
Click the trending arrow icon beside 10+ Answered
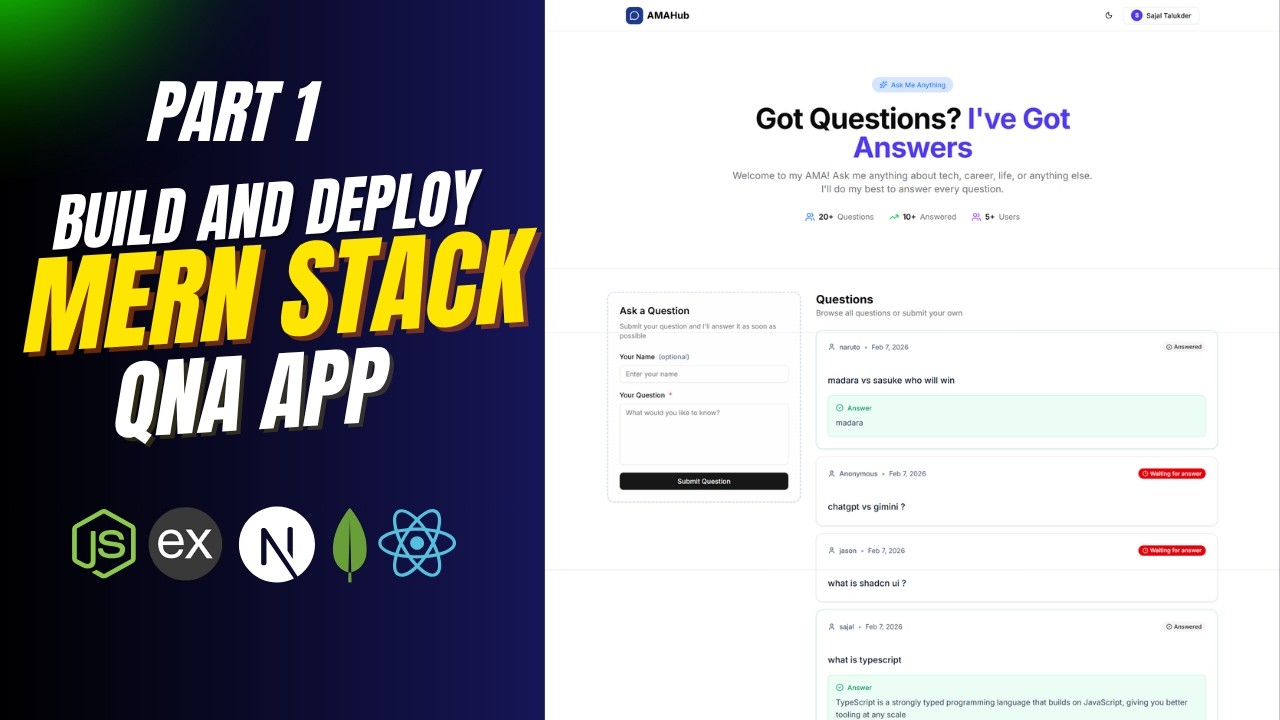894,217
